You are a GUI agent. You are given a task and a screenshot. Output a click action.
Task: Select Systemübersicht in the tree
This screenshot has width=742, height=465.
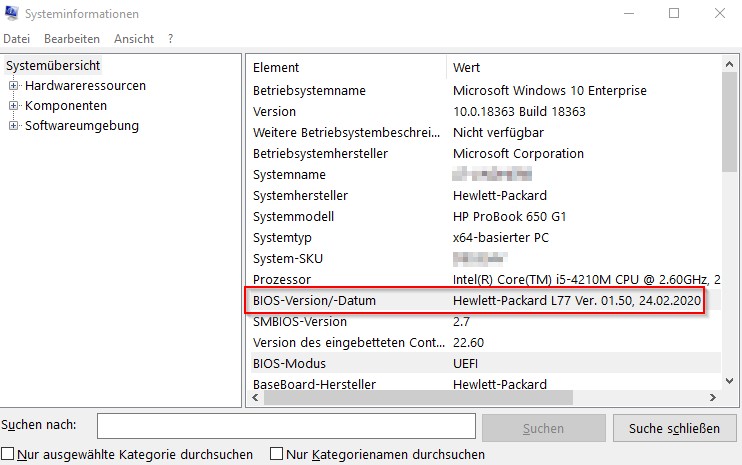tap(53, 65)
